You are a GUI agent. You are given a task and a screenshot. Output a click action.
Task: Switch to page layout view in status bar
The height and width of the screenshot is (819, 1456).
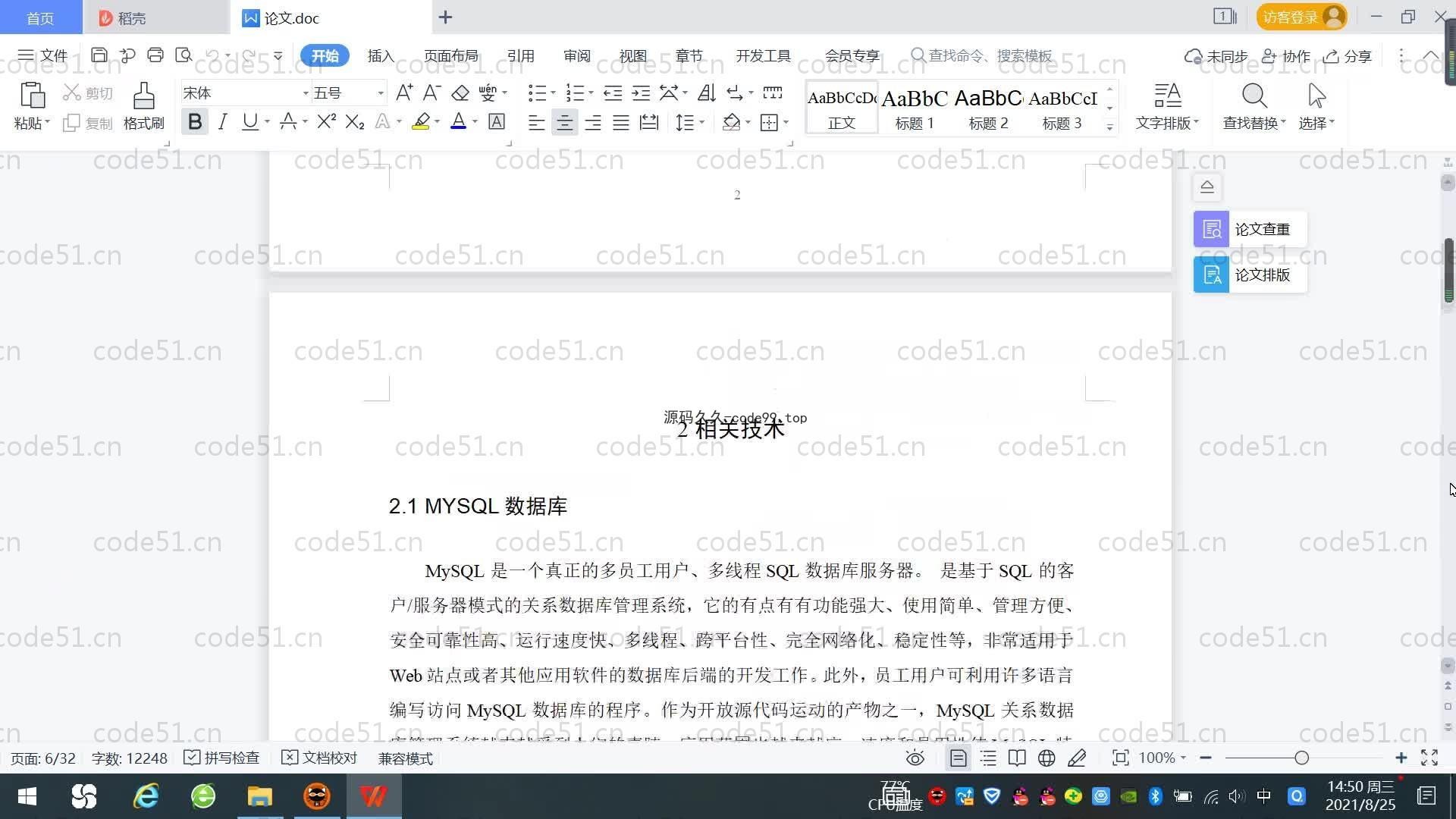tap(958, 758)
